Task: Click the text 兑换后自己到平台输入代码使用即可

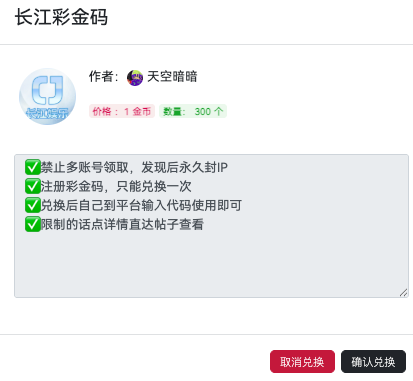Action: coord(141,205)
